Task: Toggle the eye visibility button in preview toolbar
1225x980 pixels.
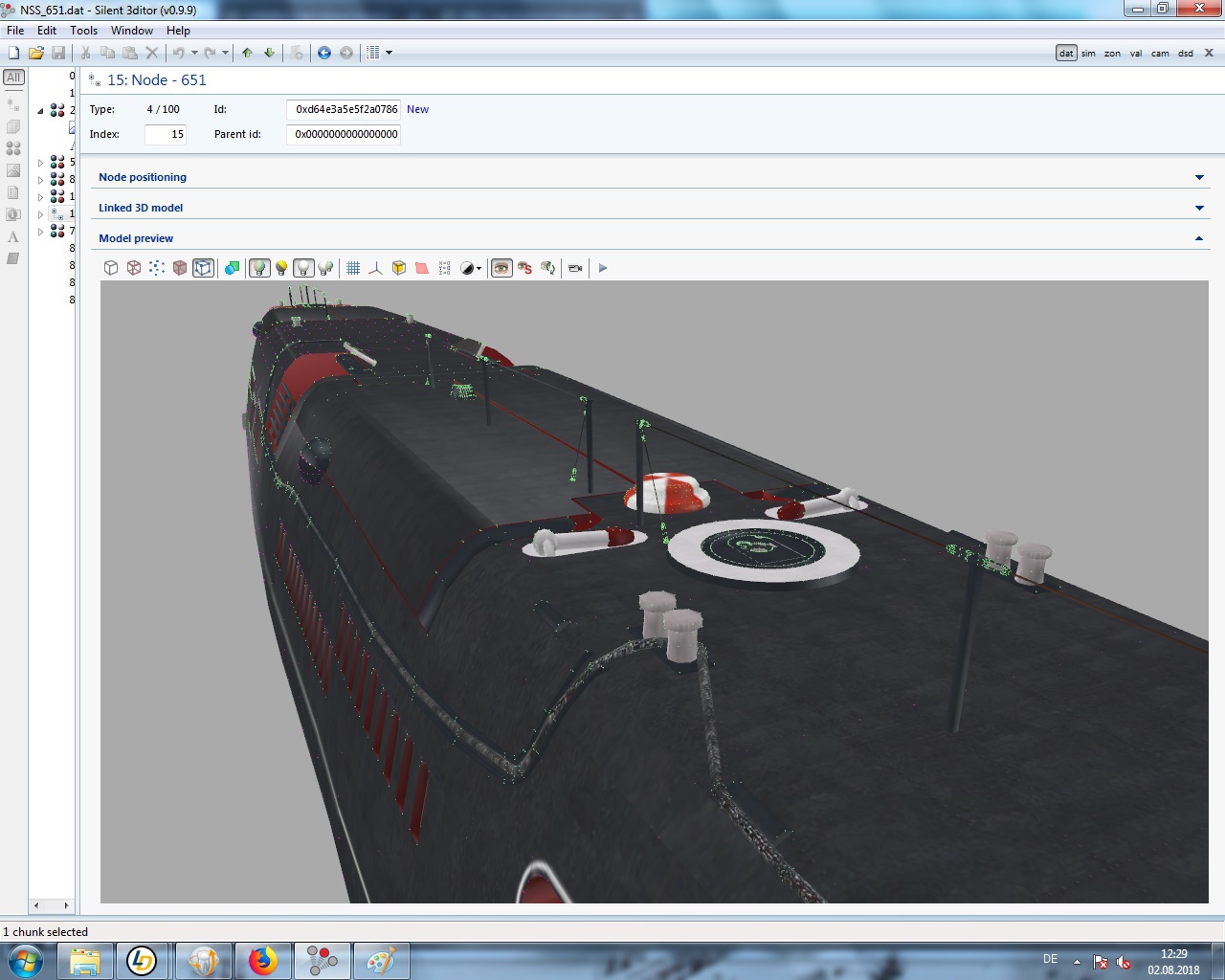Action: [501, 268]
